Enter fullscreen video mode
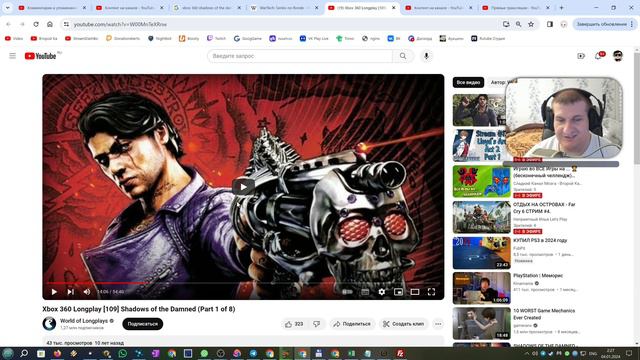This screenshot has width=640, height=360. click(x=431, y=292)
